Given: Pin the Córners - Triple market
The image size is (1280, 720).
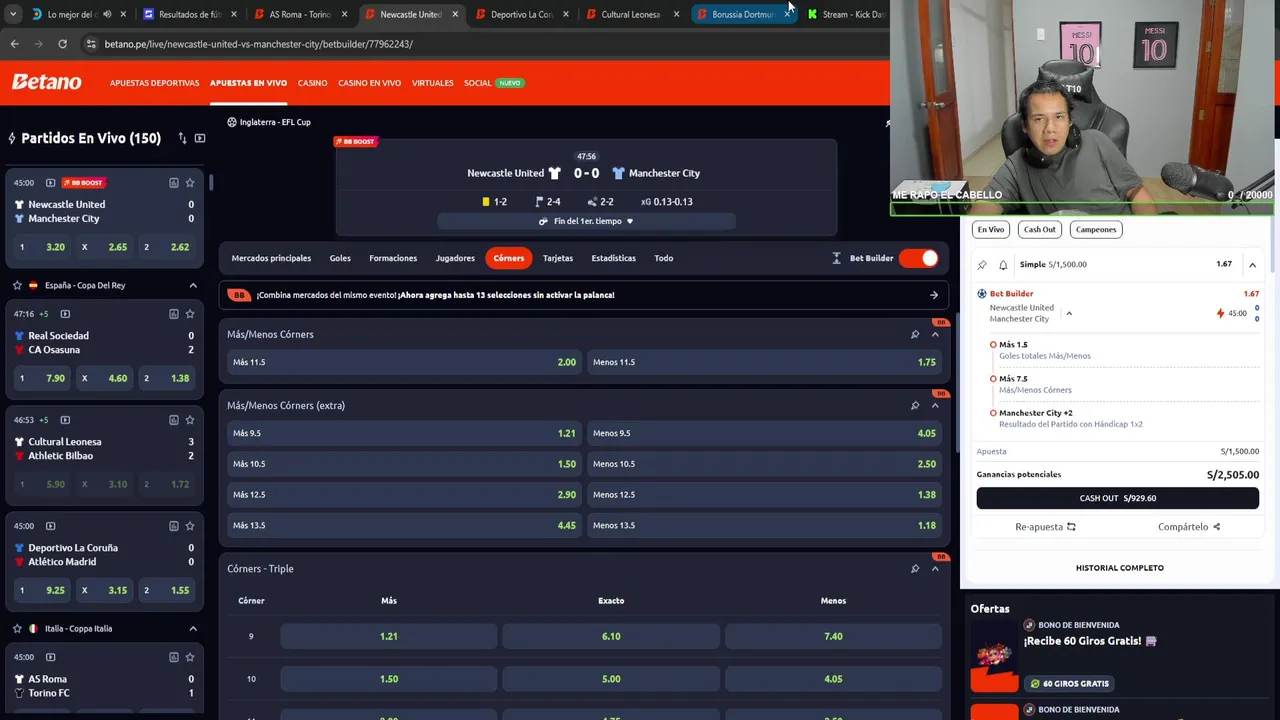Looking at the screenshot, I should [x=915, y=569].
